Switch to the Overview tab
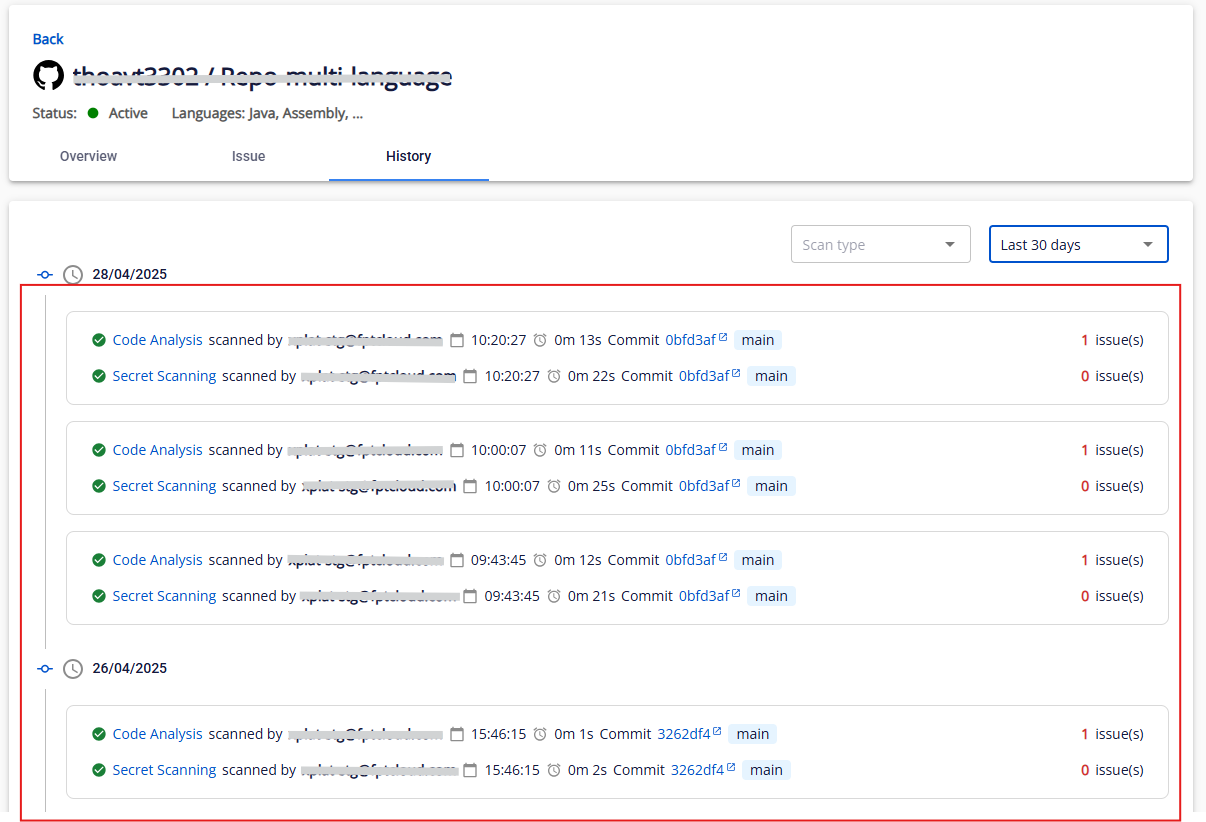Viewport: 1206px width, 822px height. [88, 156]
